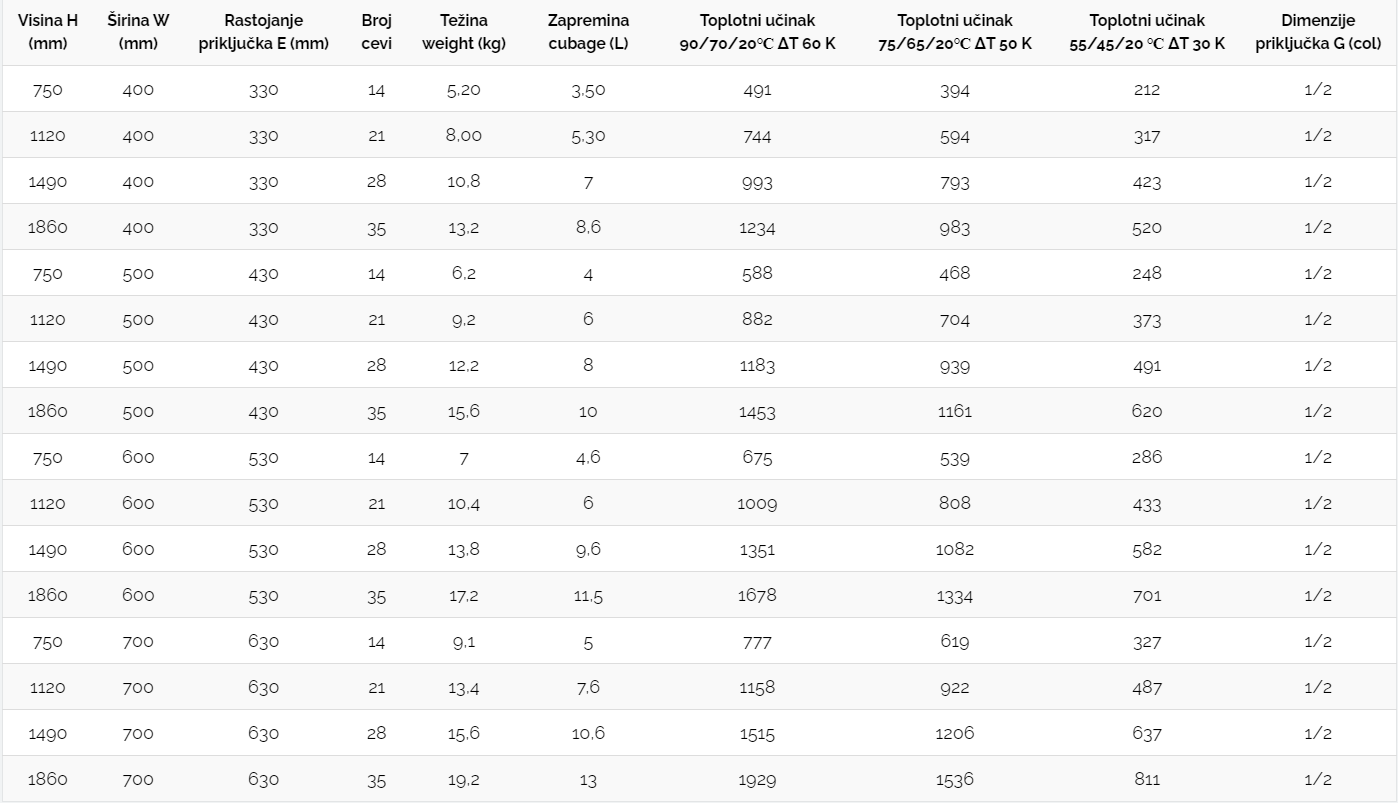Viewport: 1398px width, 803px height.
Task: Click the cubage cell 11,5
Action: [x=588, y=596]
